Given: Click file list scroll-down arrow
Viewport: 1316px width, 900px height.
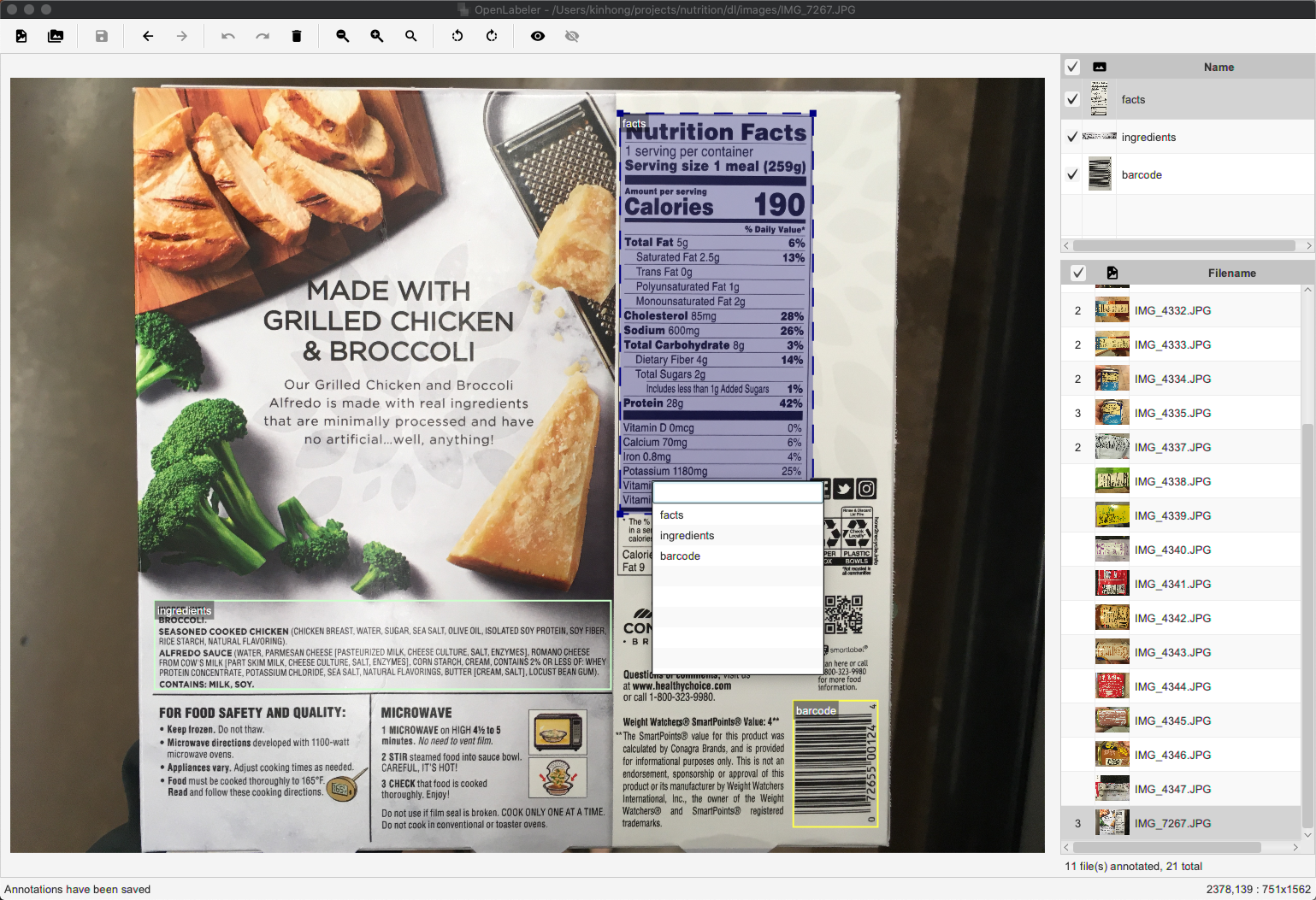Looking at the screenshot, I should point(1308,834).
